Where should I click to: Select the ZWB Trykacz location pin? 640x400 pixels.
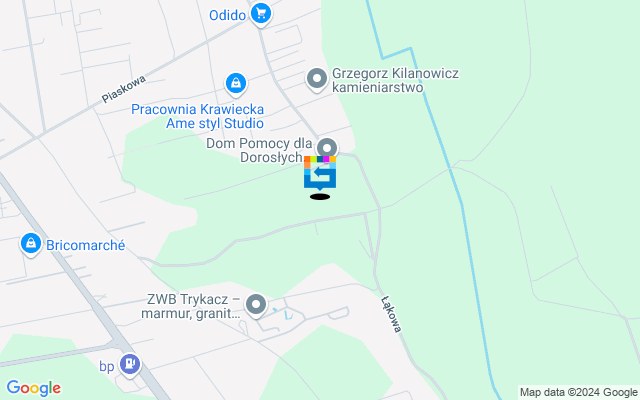click(x=256, y=305)
